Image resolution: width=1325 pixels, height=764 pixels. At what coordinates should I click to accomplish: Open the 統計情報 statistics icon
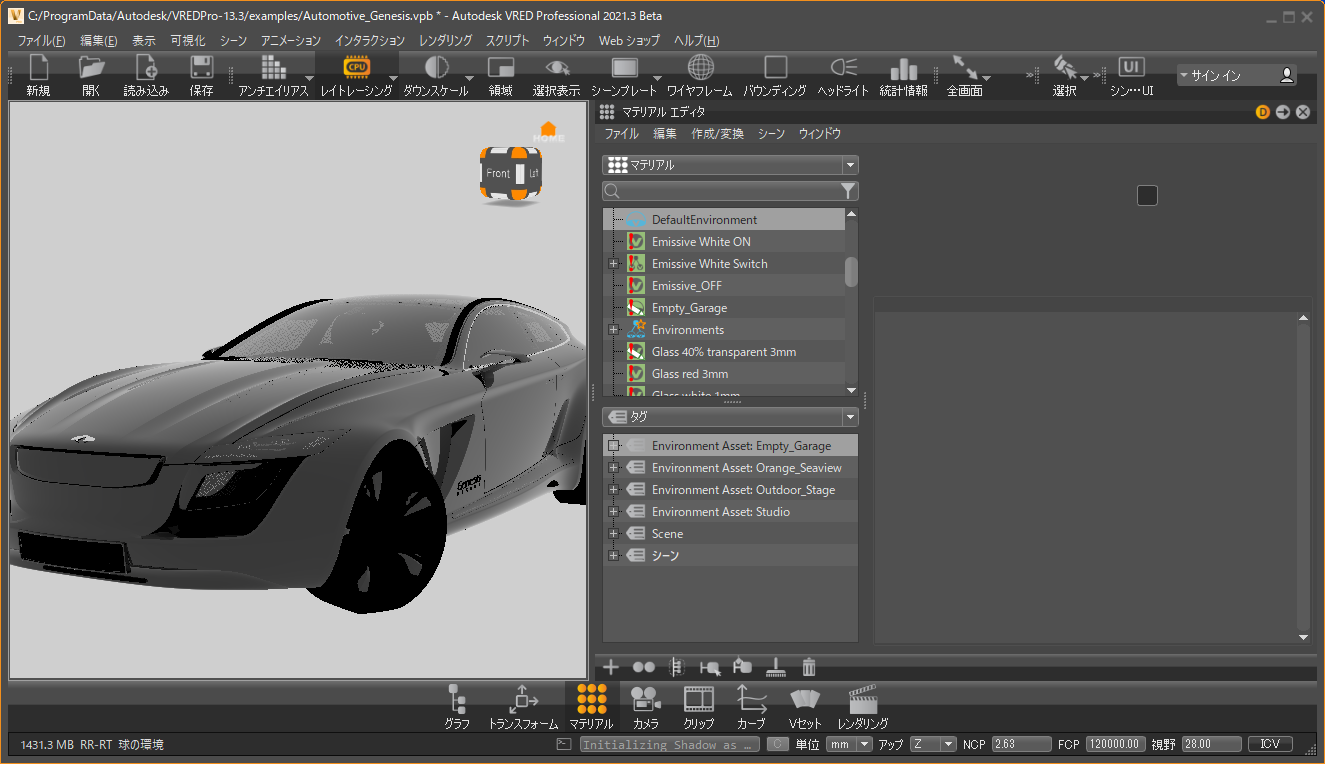click(903, 68)
